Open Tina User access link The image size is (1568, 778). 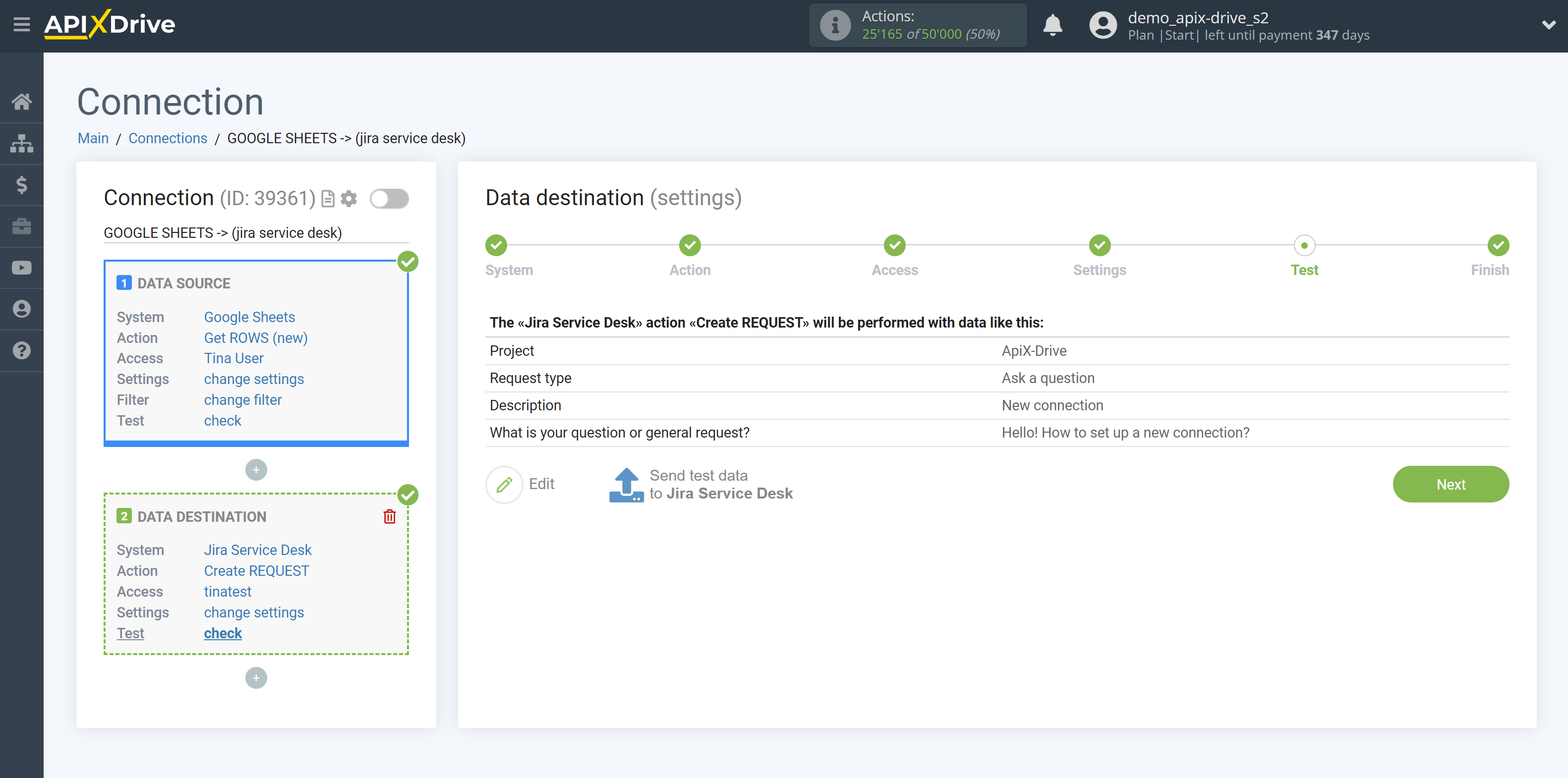[234, 358]
